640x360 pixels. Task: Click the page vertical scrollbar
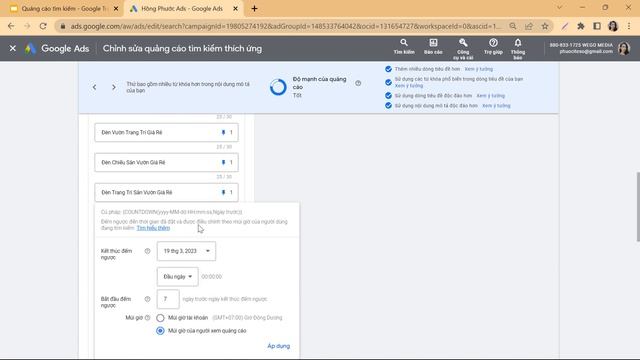click(638, 207)
